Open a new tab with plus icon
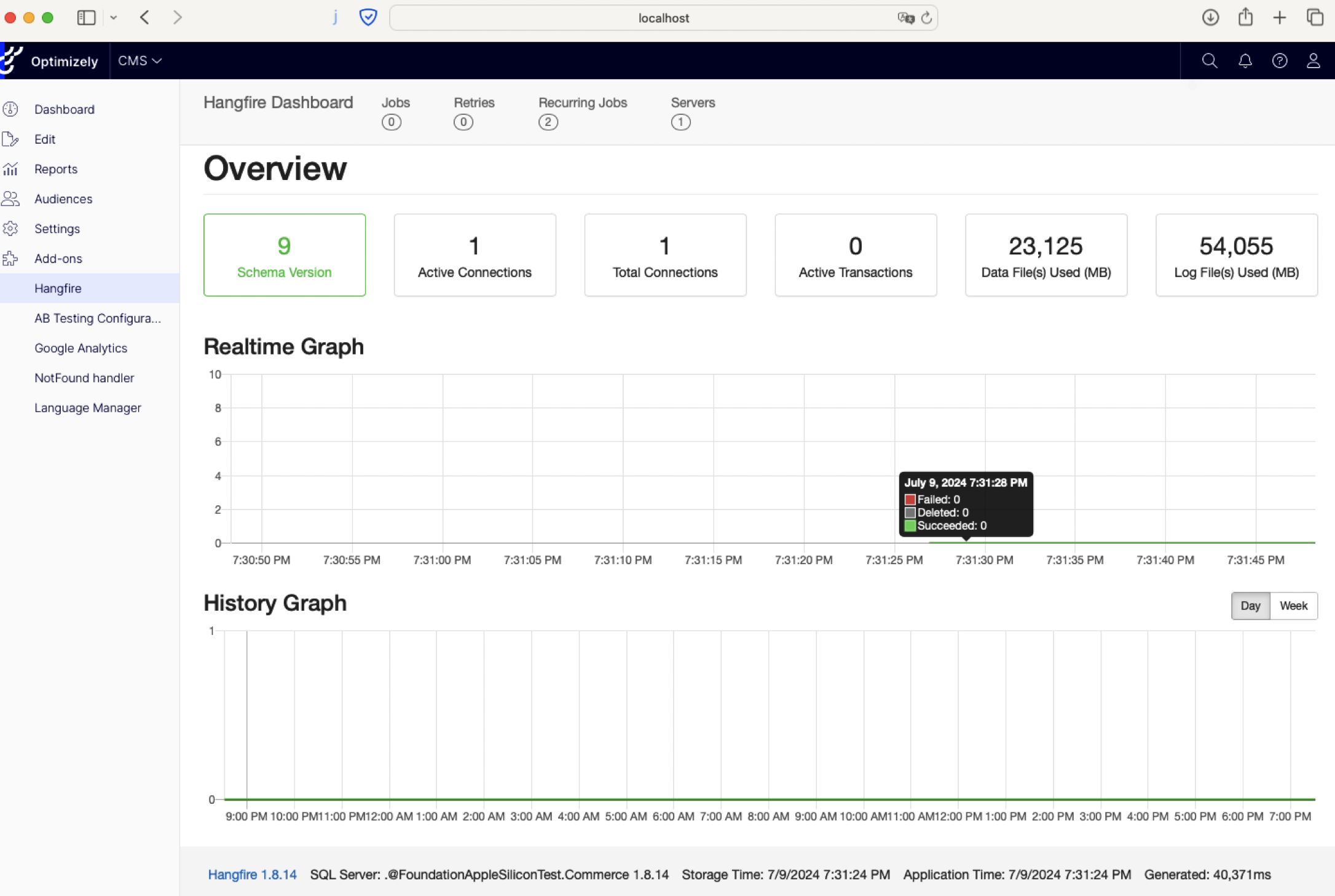 (x=1280, y=17)
